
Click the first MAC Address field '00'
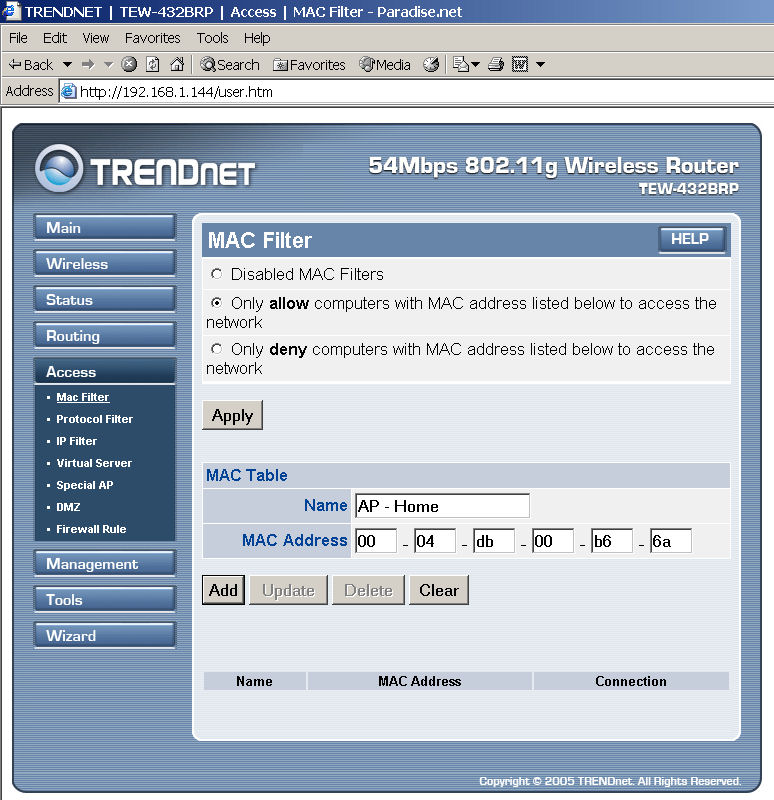coord(376,541)
